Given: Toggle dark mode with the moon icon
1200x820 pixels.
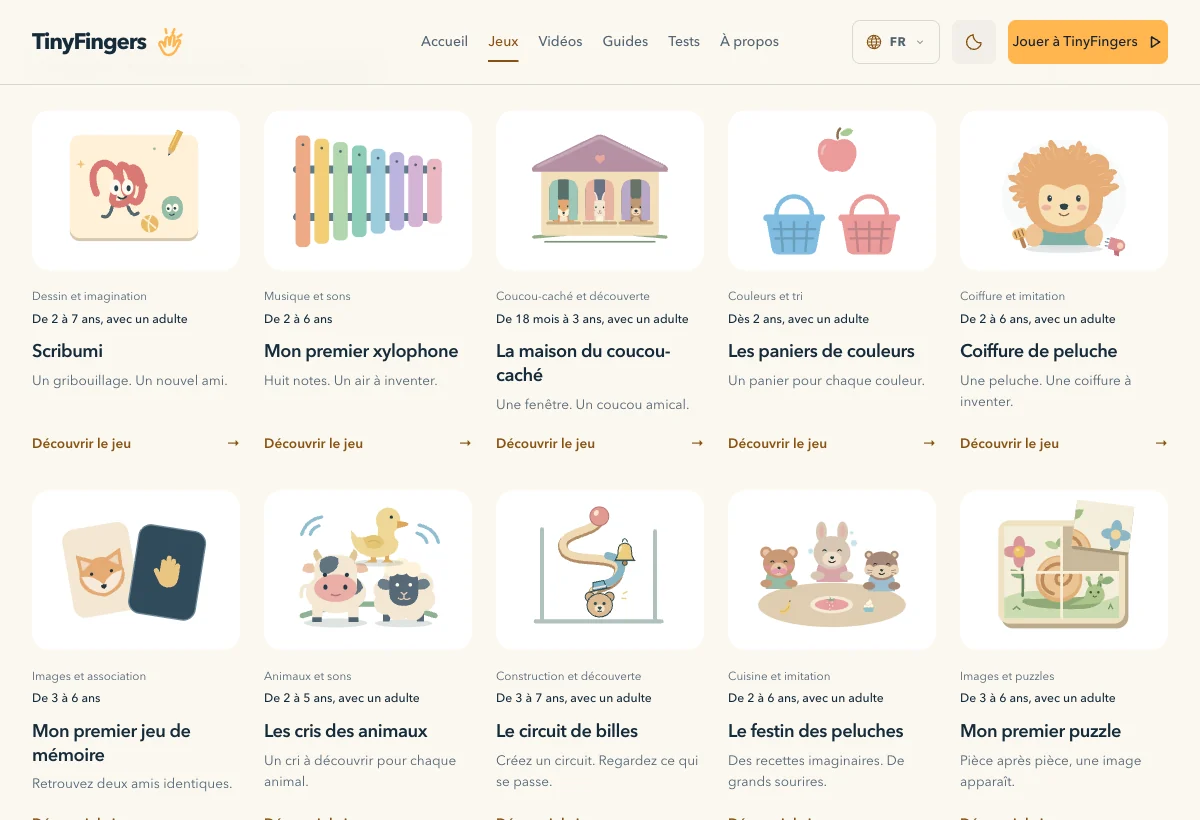Looking at the screenshot, I should 974,42.
